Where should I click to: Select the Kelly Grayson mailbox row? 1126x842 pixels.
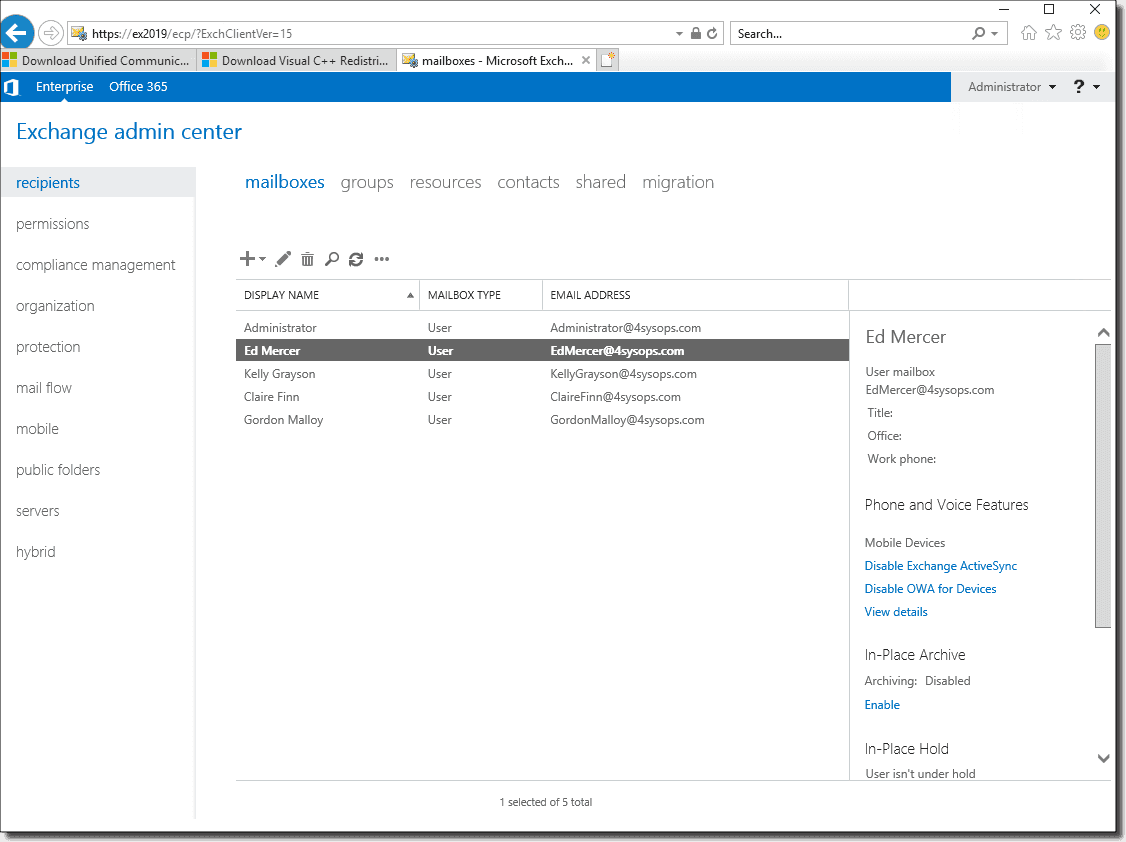click(542, 374)
